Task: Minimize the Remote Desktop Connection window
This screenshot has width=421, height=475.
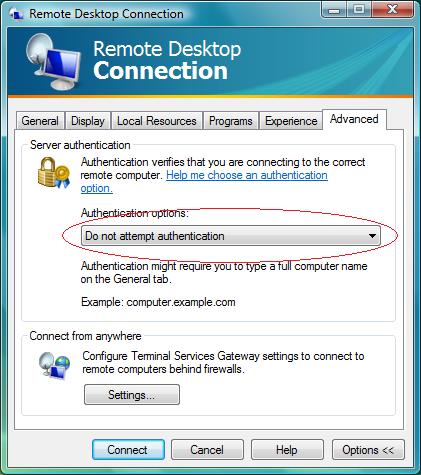Action: pyautogui.click(x=334, y=10)
